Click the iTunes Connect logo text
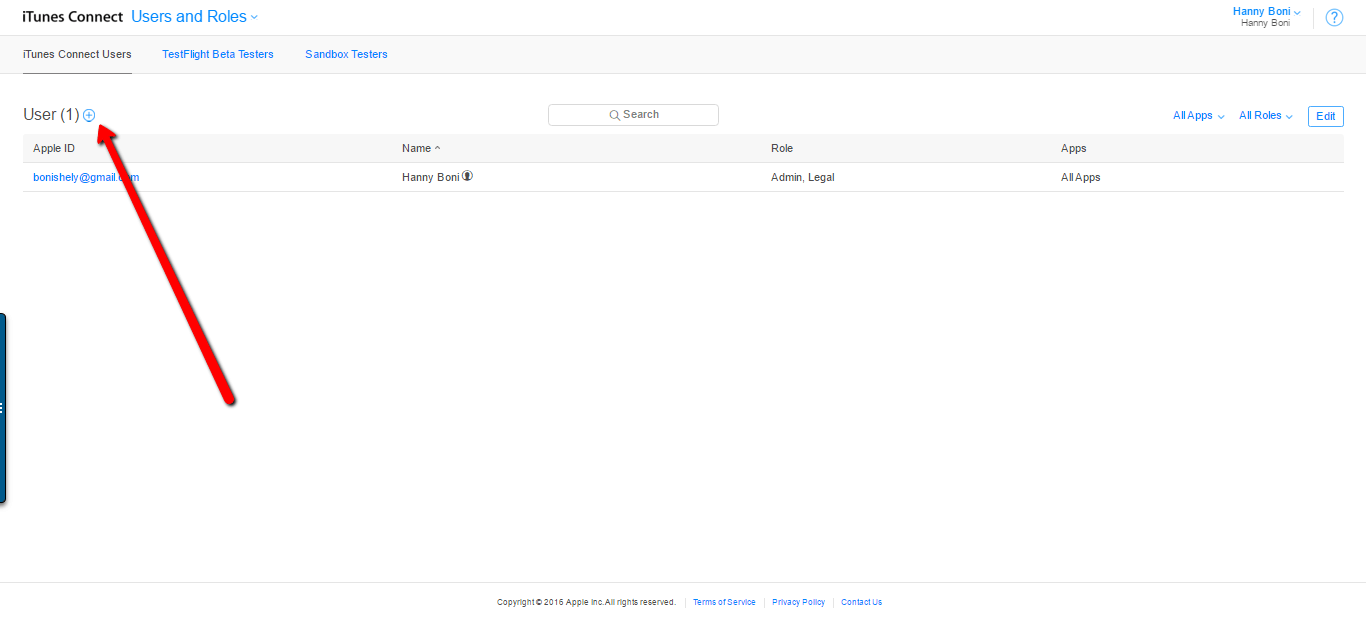This screenshot has width=1366, height=623. tap(73, 17)
